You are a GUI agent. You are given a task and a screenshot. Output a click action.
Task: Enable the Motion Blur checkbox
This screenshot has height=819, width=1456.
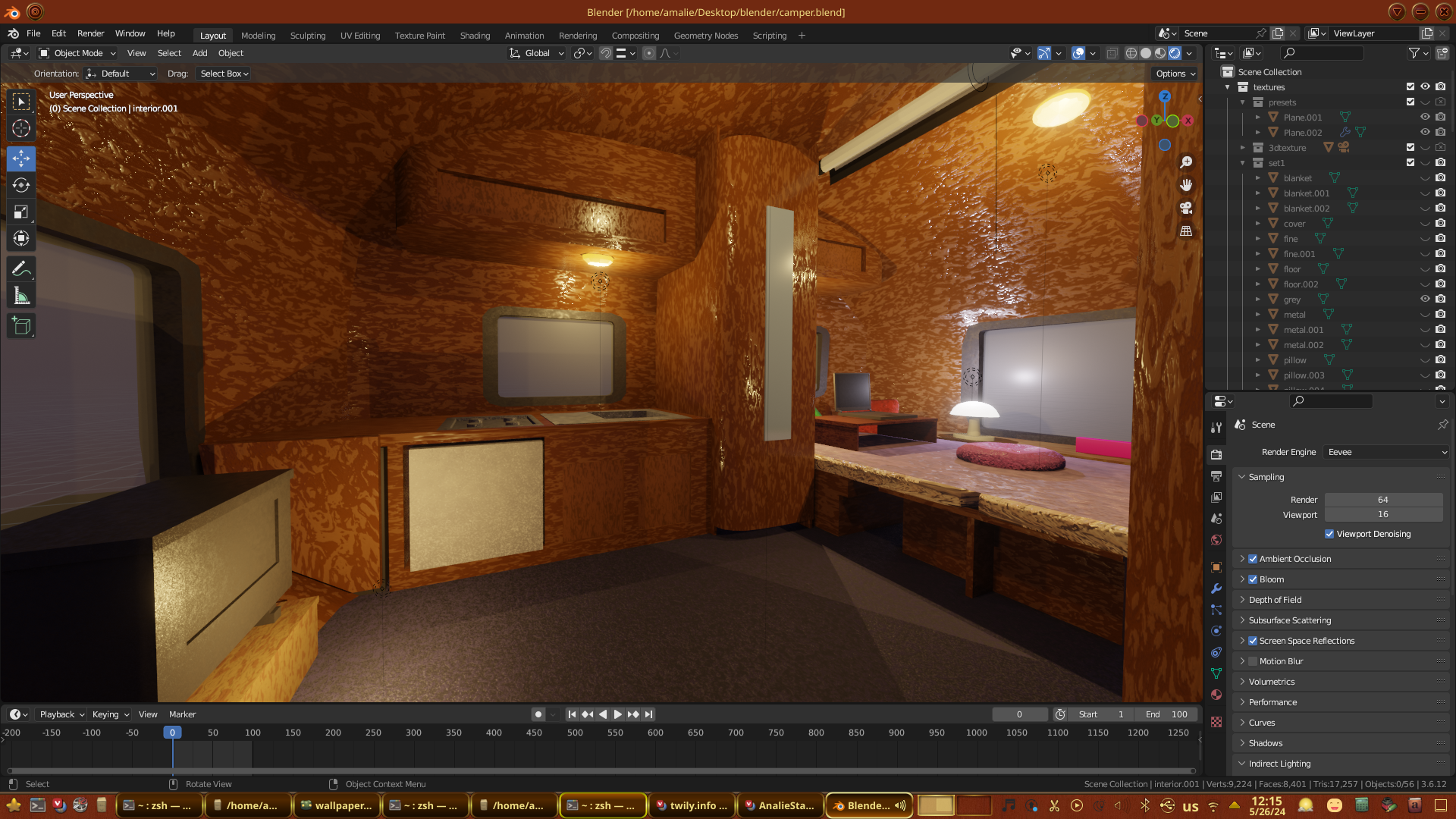[1253, 661]
